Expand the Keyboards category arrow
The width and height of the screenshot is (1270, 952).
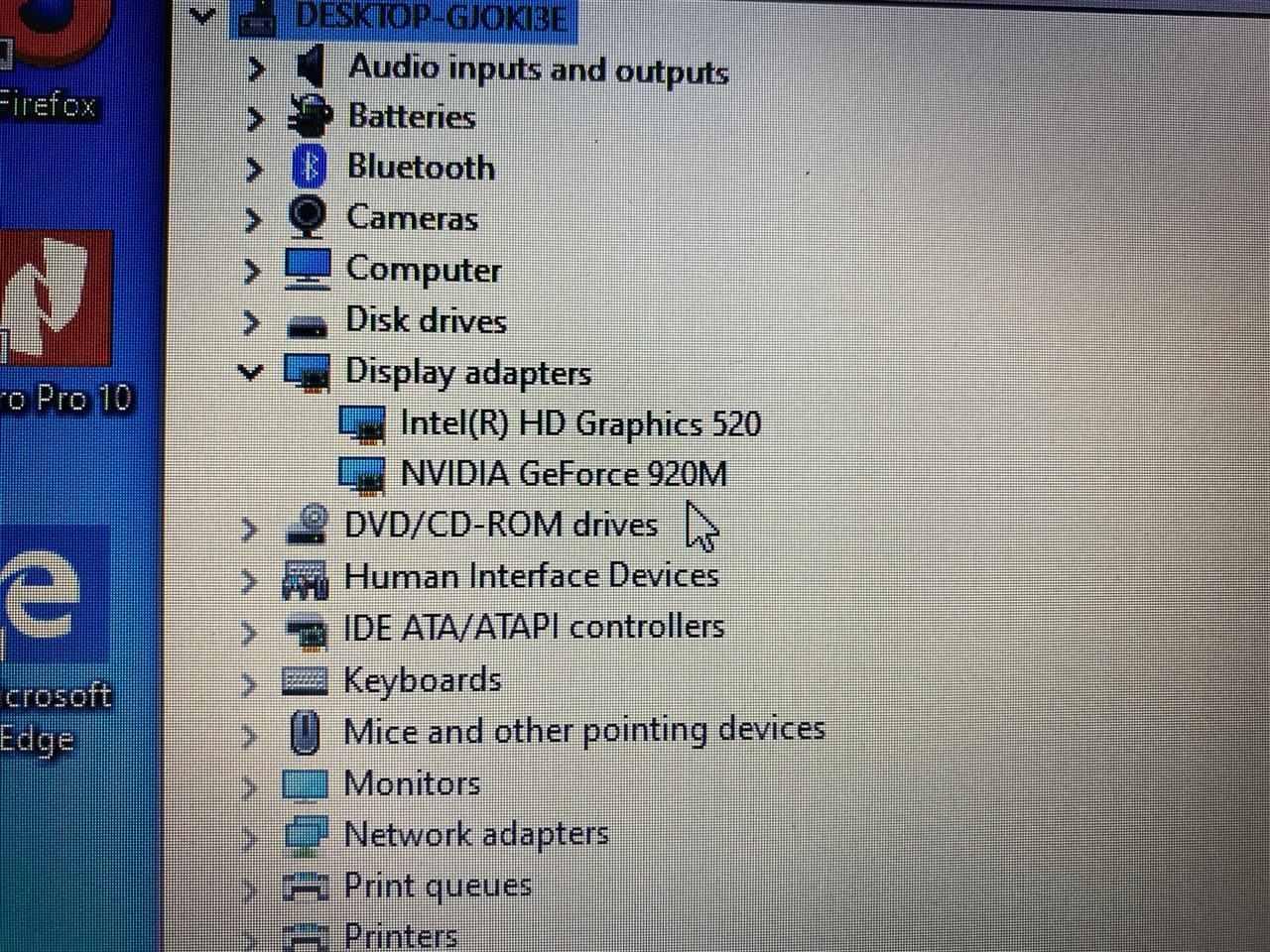click(249, 683)
